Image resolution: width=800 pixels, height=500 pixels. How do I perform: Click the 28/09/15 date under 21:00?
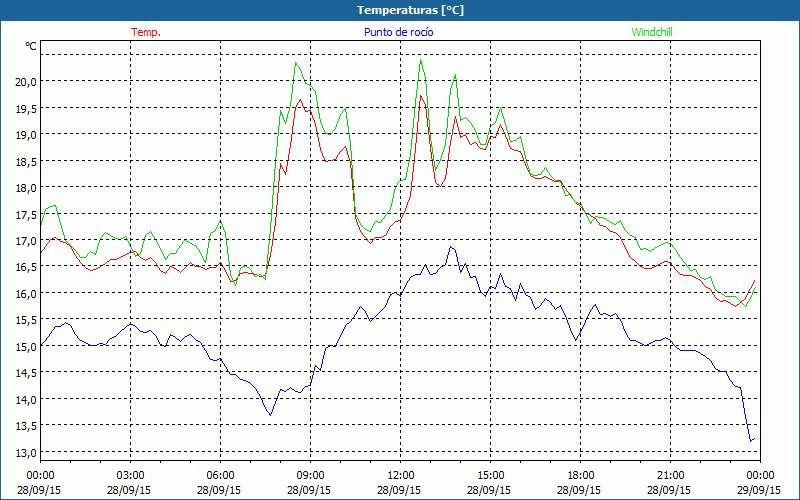[x=670, y=490]
